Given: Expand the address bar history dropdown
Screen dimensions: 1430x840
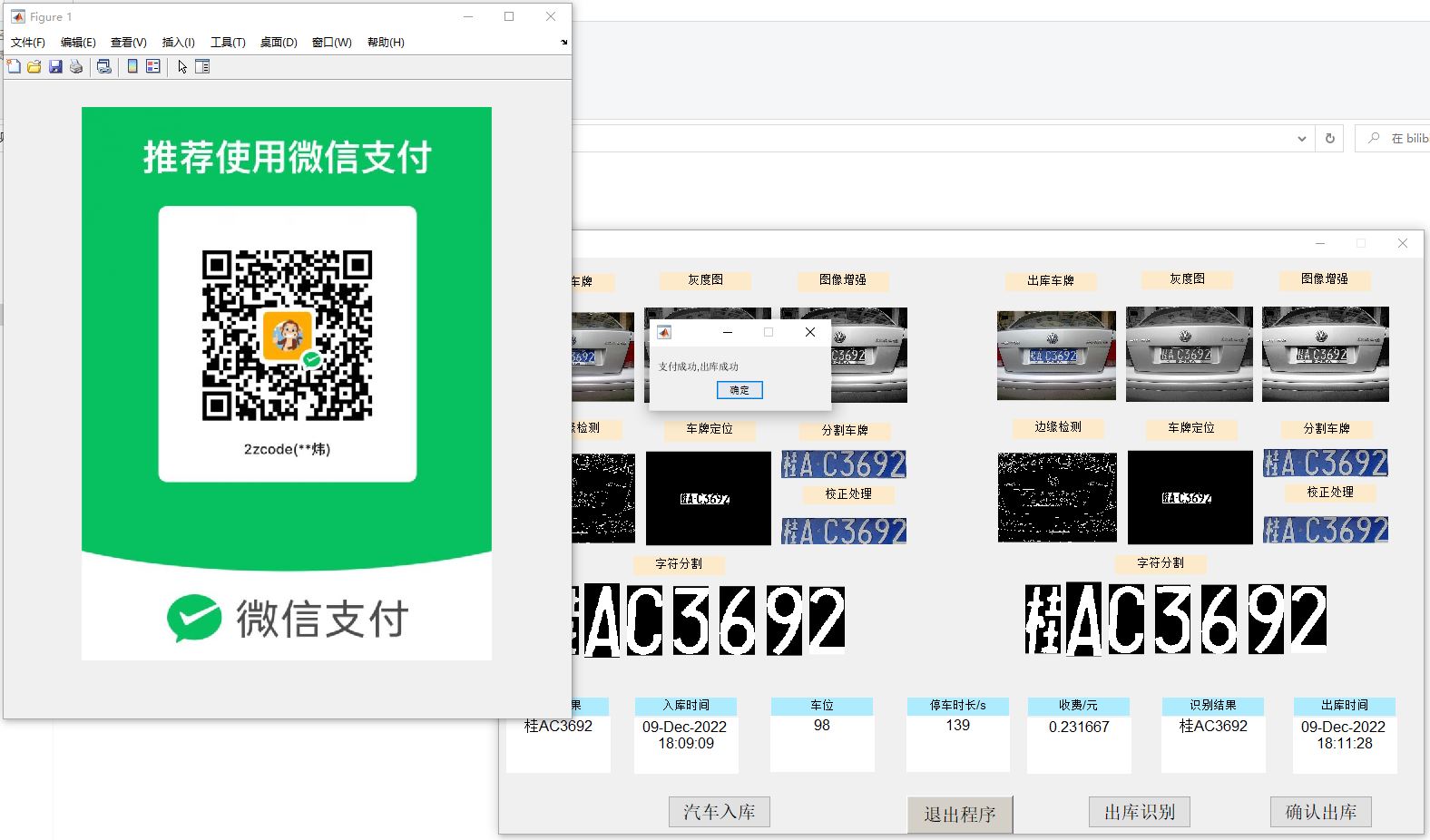Looking at the screenshot, I should pos(1302,139).
